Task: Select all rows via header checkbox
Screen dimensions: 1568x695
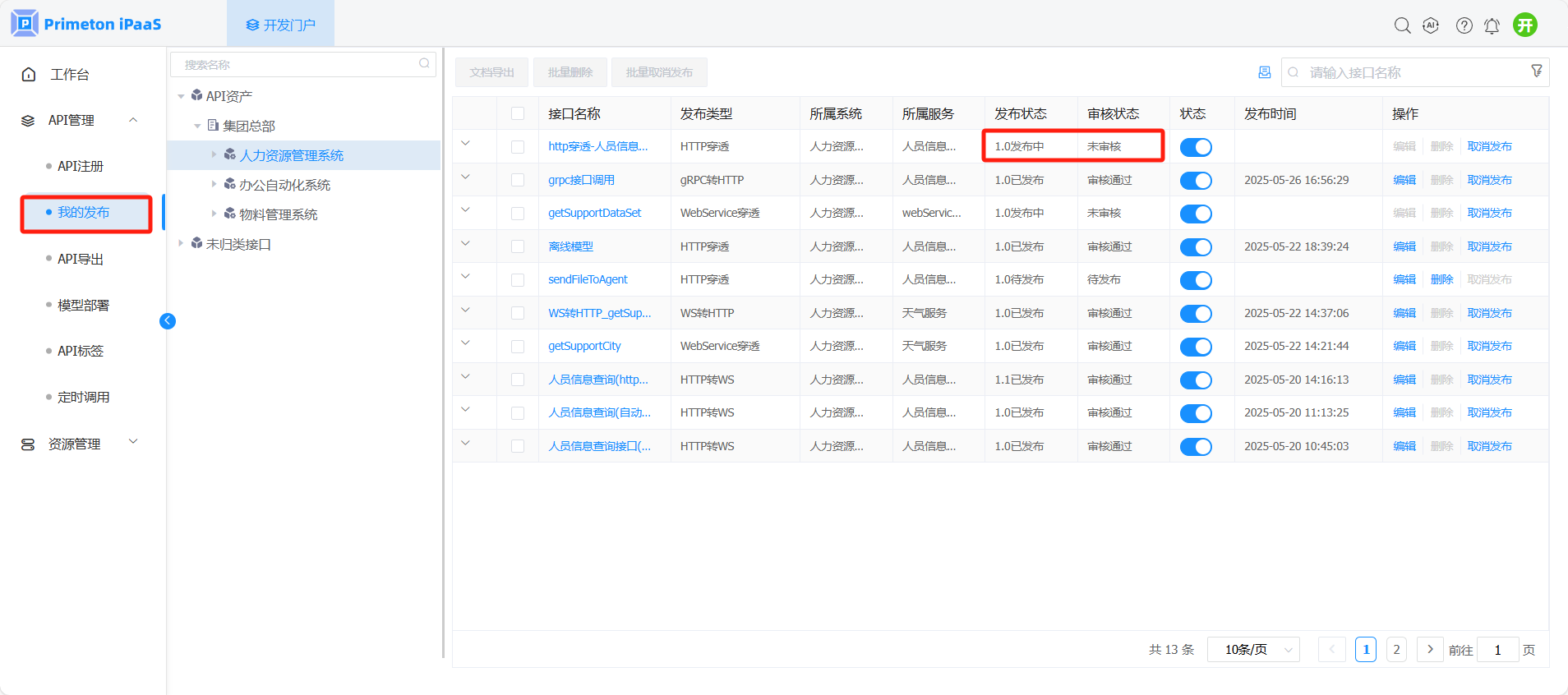Action: coord(518,113)
